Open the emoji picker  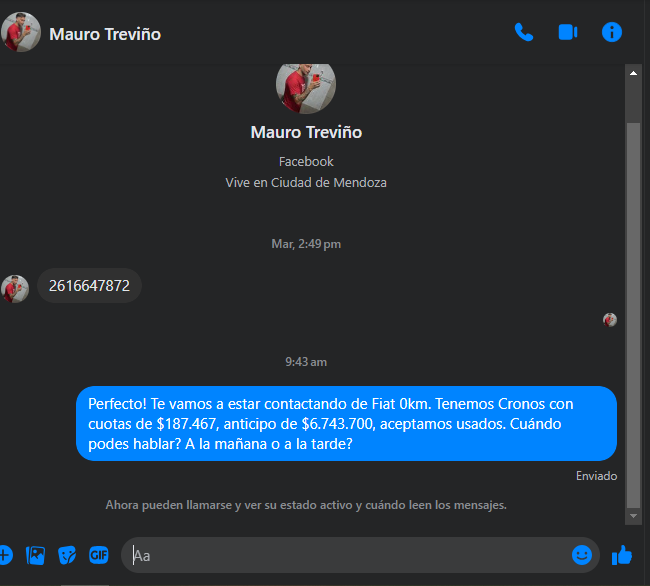582,555
